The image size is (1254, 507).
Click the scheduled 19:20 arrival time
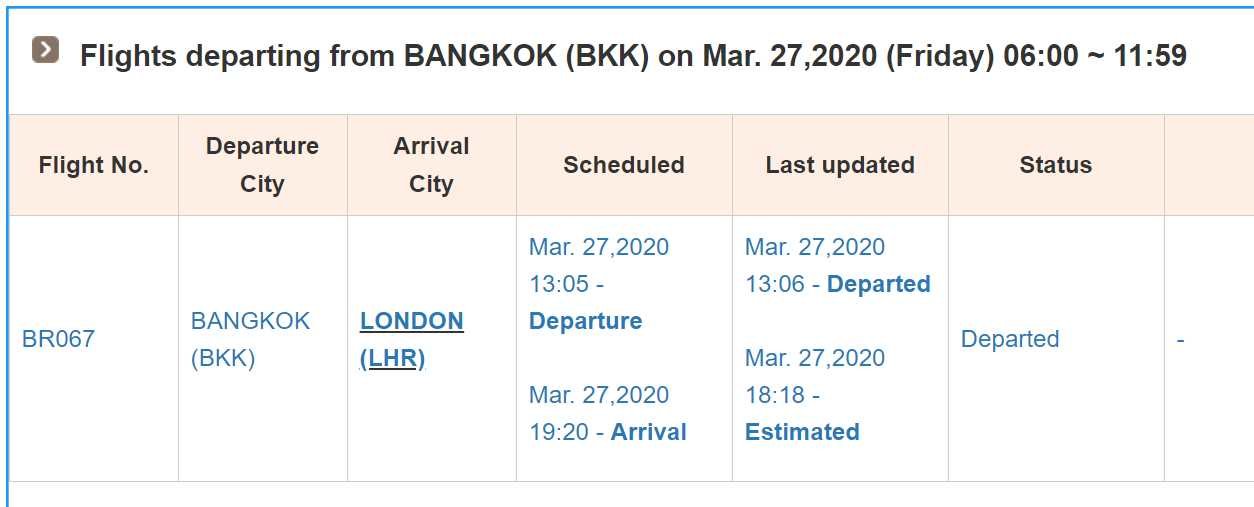pyautogui.click(x=559, y=432)
